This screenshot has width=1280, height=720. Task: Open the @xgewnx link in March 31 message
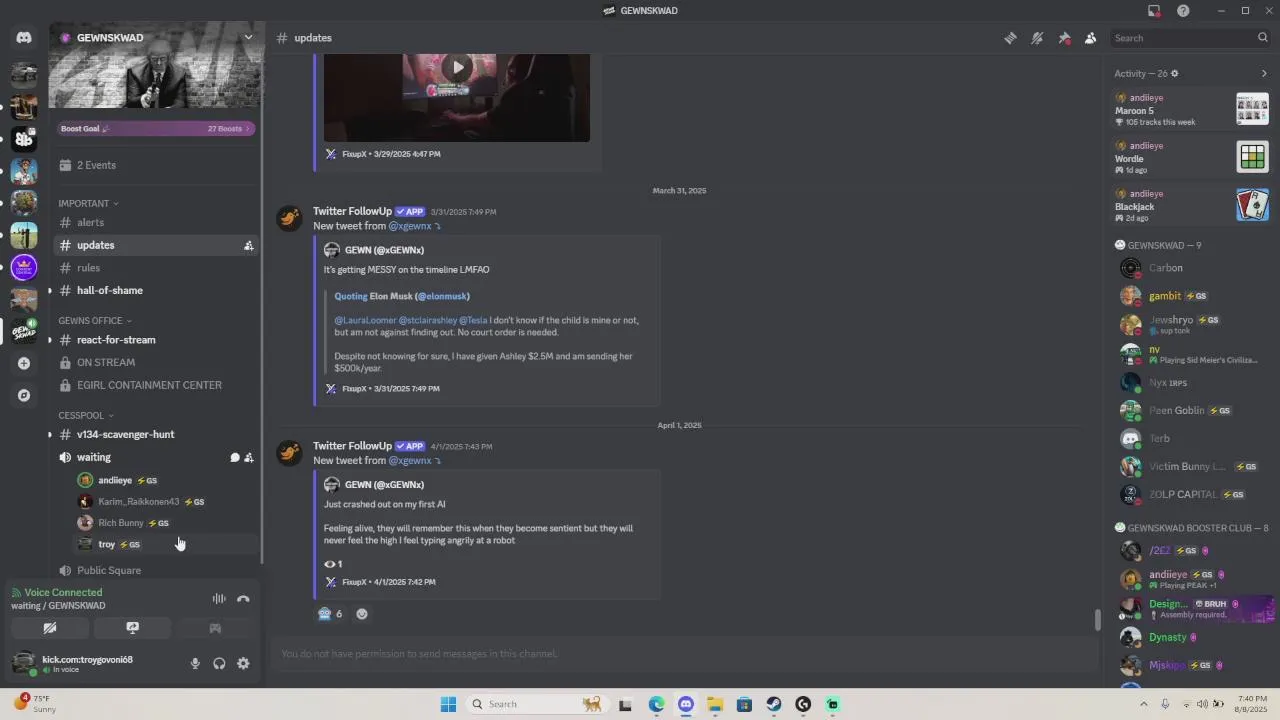410,226
